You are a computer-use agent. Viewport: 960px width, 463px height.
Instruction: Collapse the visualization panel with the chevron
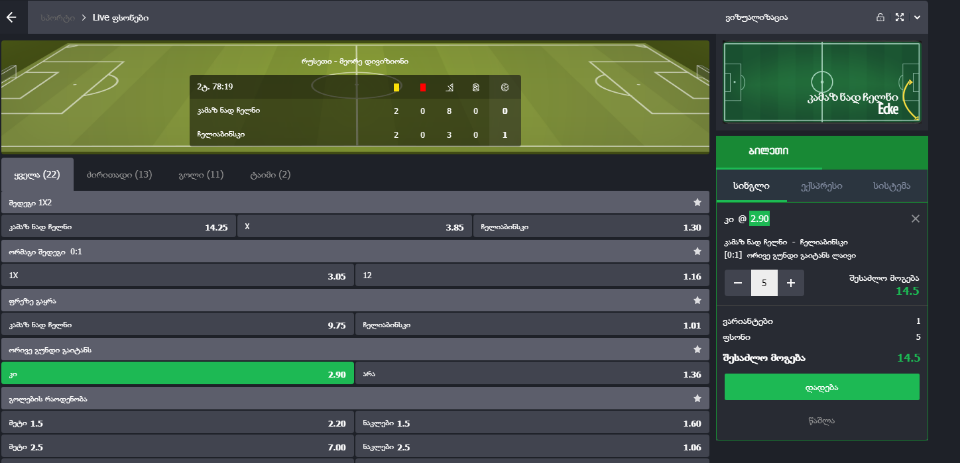coord(917,18)
